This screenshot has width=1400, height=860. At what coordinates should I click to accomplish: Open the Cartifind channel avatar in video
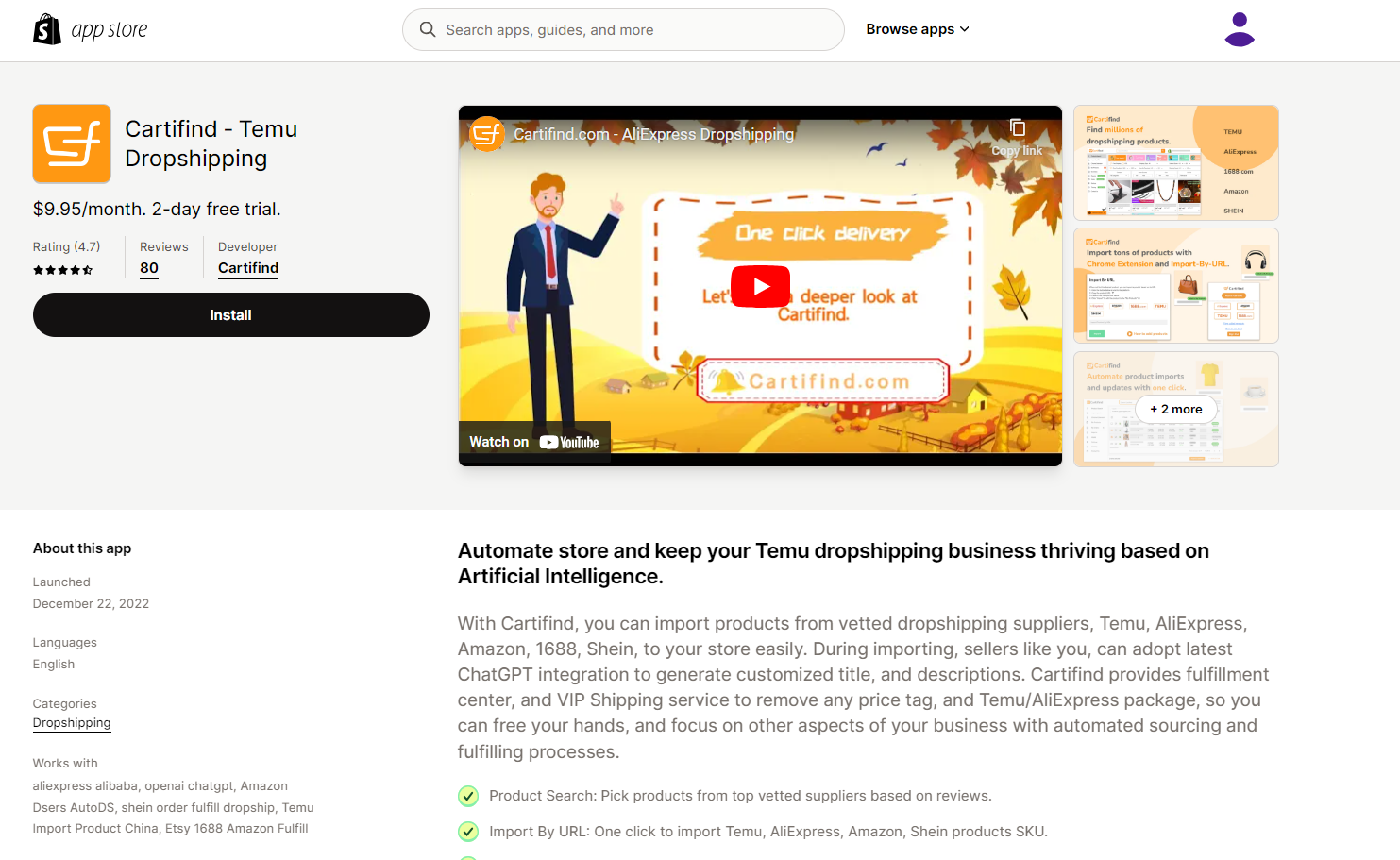point(487,134)
